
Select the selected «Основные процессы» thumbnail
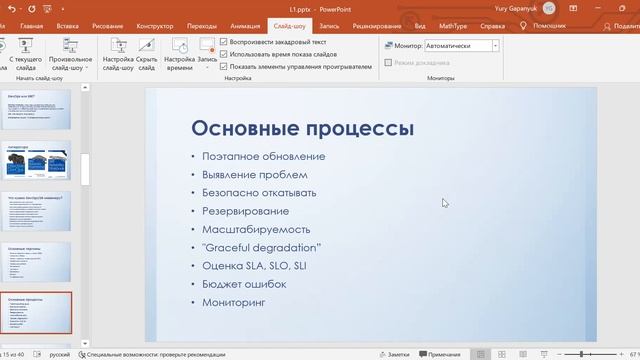coord(36,313)
